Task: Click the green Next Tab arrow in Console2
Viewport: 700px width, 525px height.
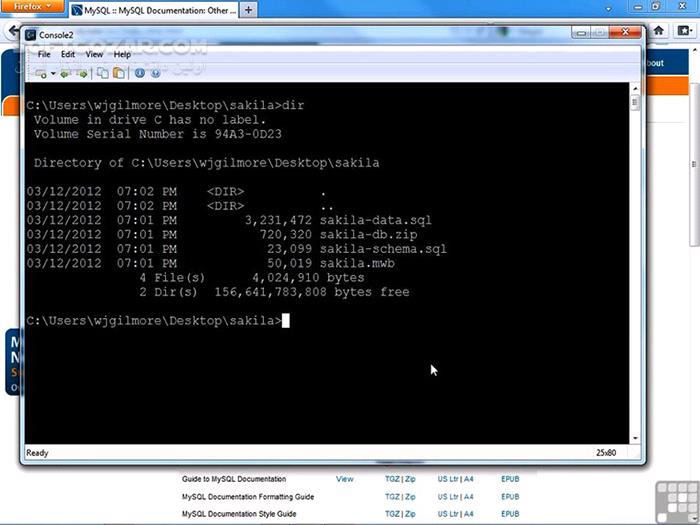Action: [82, 73]
